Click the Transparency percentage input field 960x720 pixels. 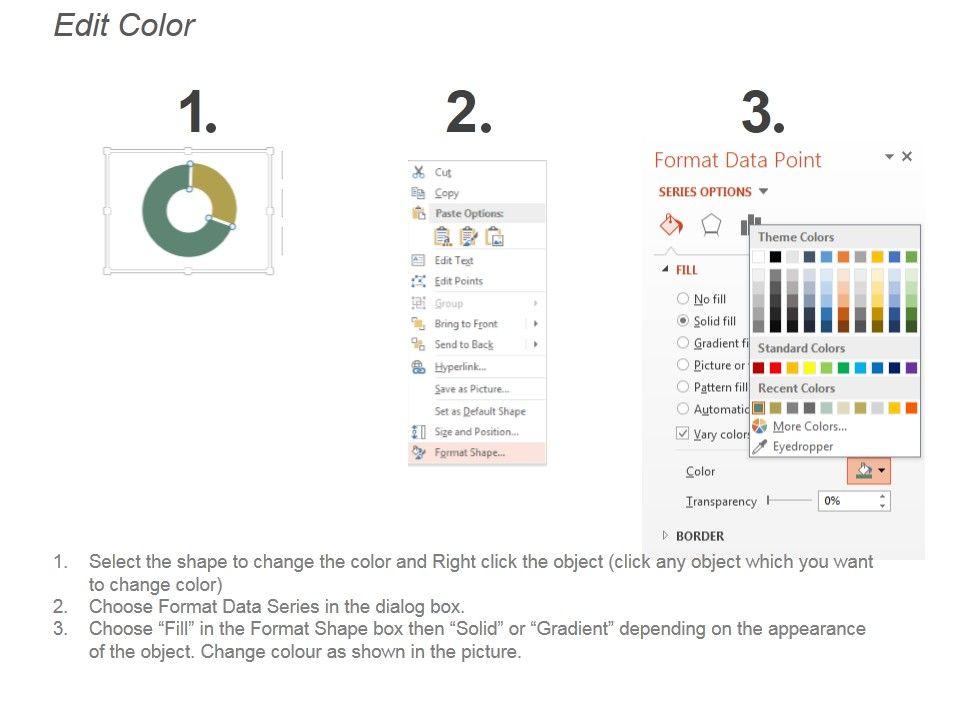click(x=846, y=501)
